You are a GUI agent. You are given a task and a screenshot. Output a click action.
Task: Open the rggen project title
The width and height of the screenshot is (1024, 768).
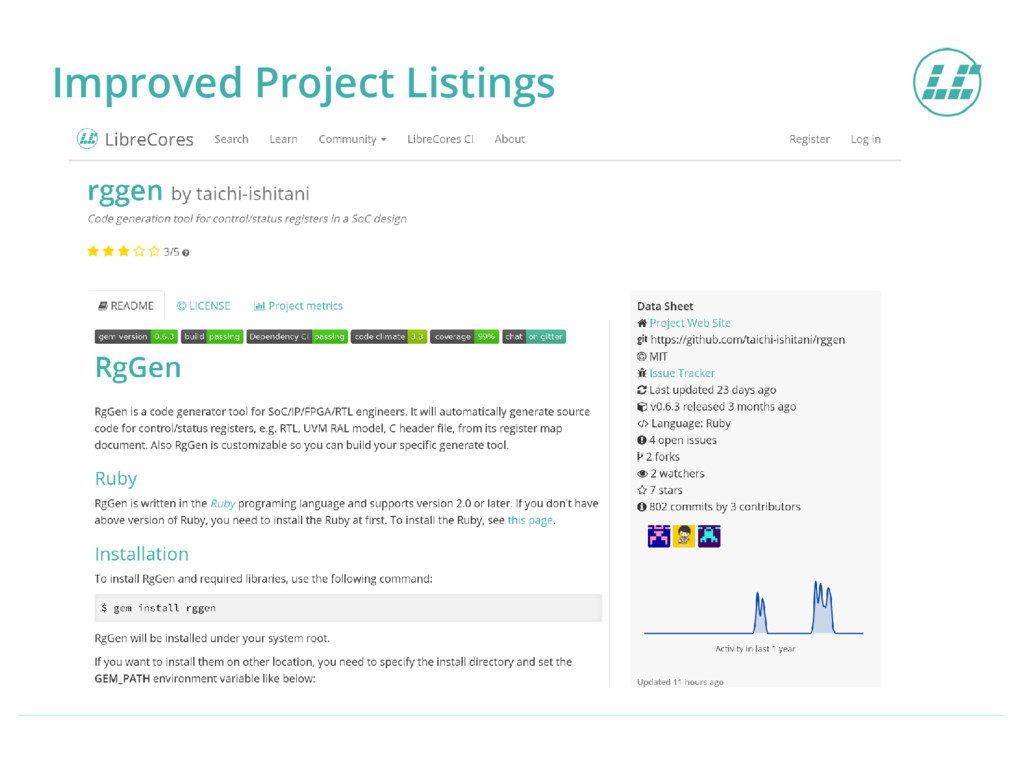pos(125,191)
